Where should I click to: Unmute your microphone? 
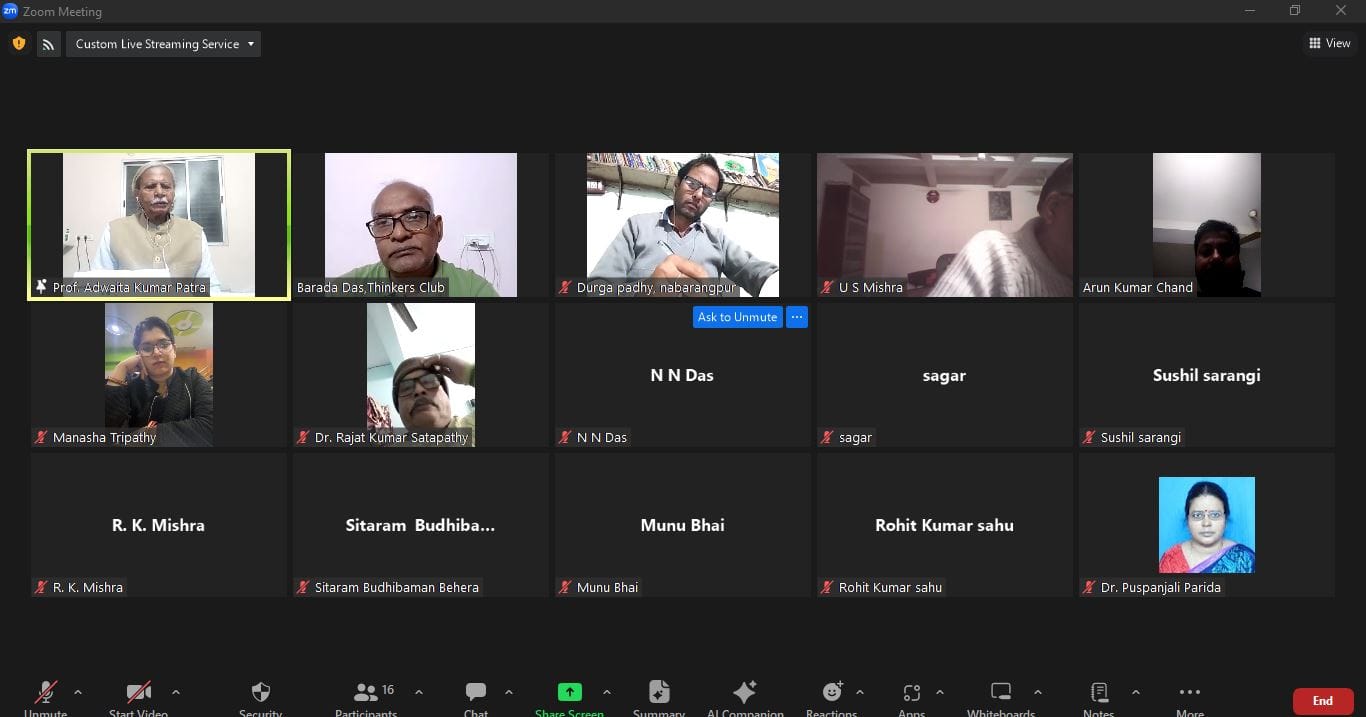point(46,693)
